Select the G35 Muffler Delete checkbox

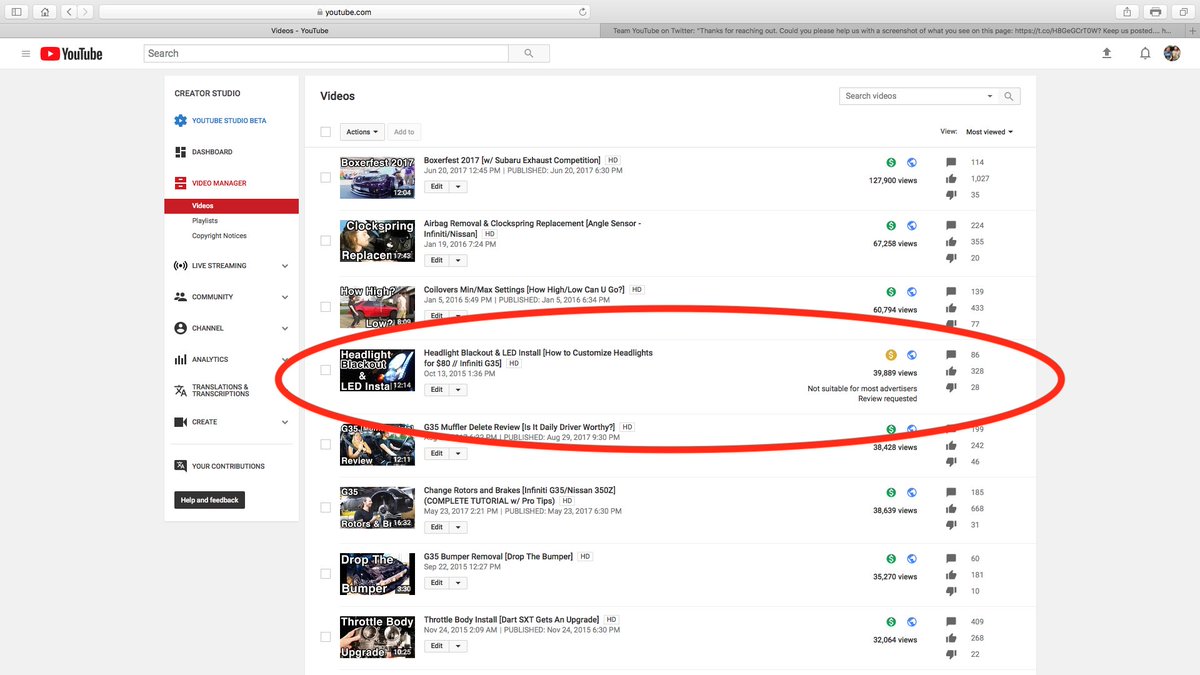[x=325, y=444]
